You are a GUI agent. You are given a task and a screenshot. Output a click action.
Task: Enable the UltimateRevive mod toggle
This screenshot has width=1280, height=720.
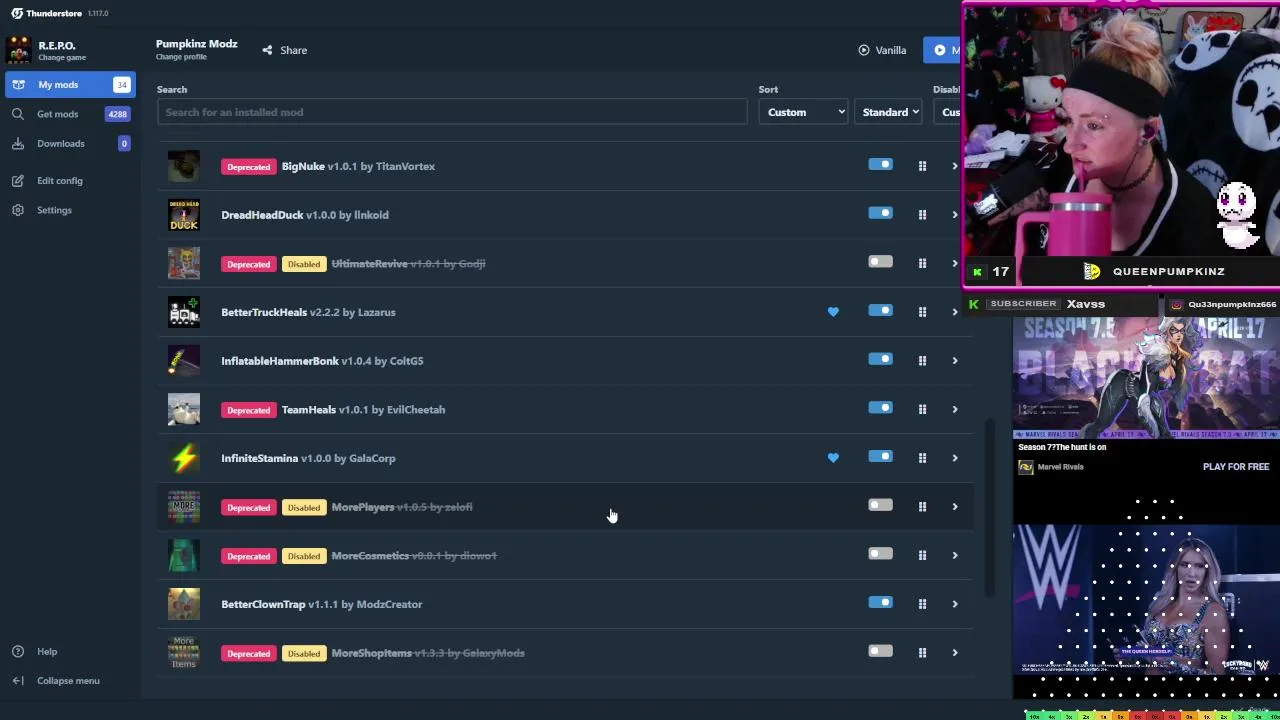click(x=880, y=262)
